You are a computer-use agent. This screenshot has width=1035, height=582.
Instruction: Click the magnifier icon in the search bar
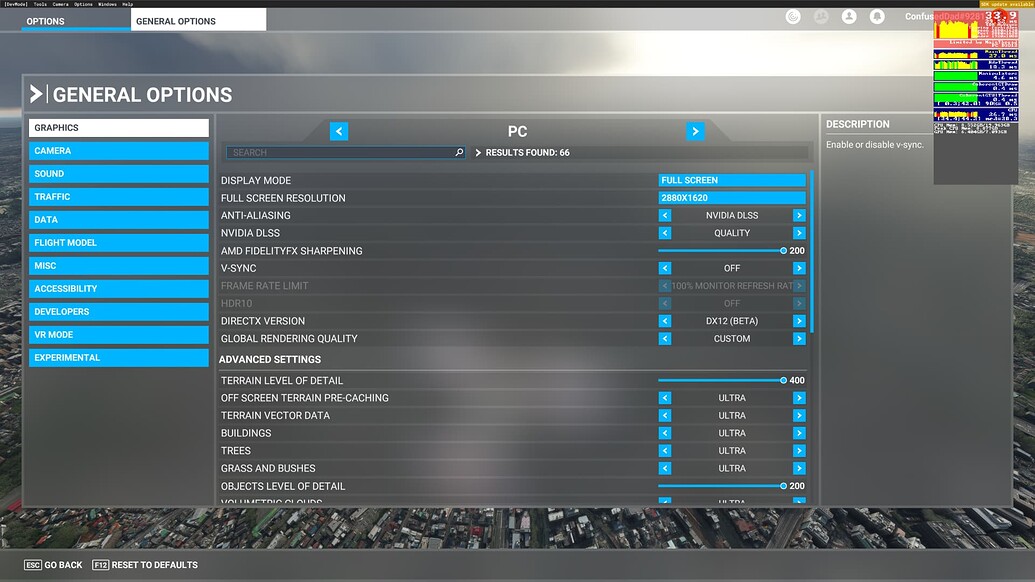(458, 152)
